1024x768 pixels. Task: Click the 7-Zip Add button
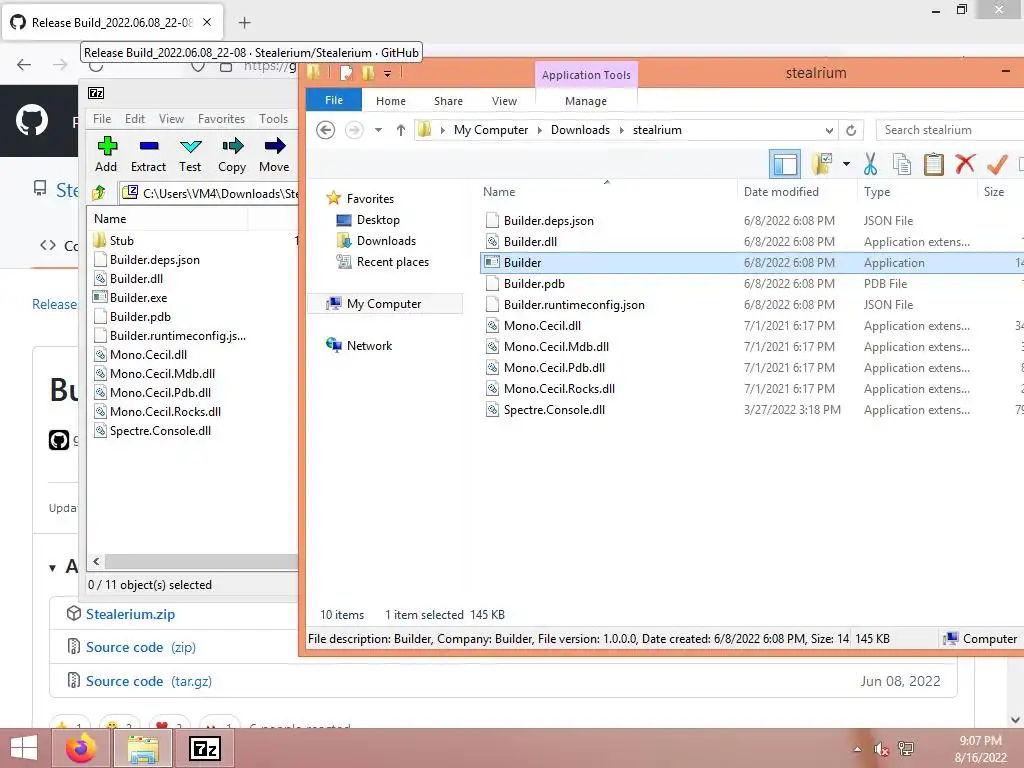pyautogui.click(x=106, y=155)
